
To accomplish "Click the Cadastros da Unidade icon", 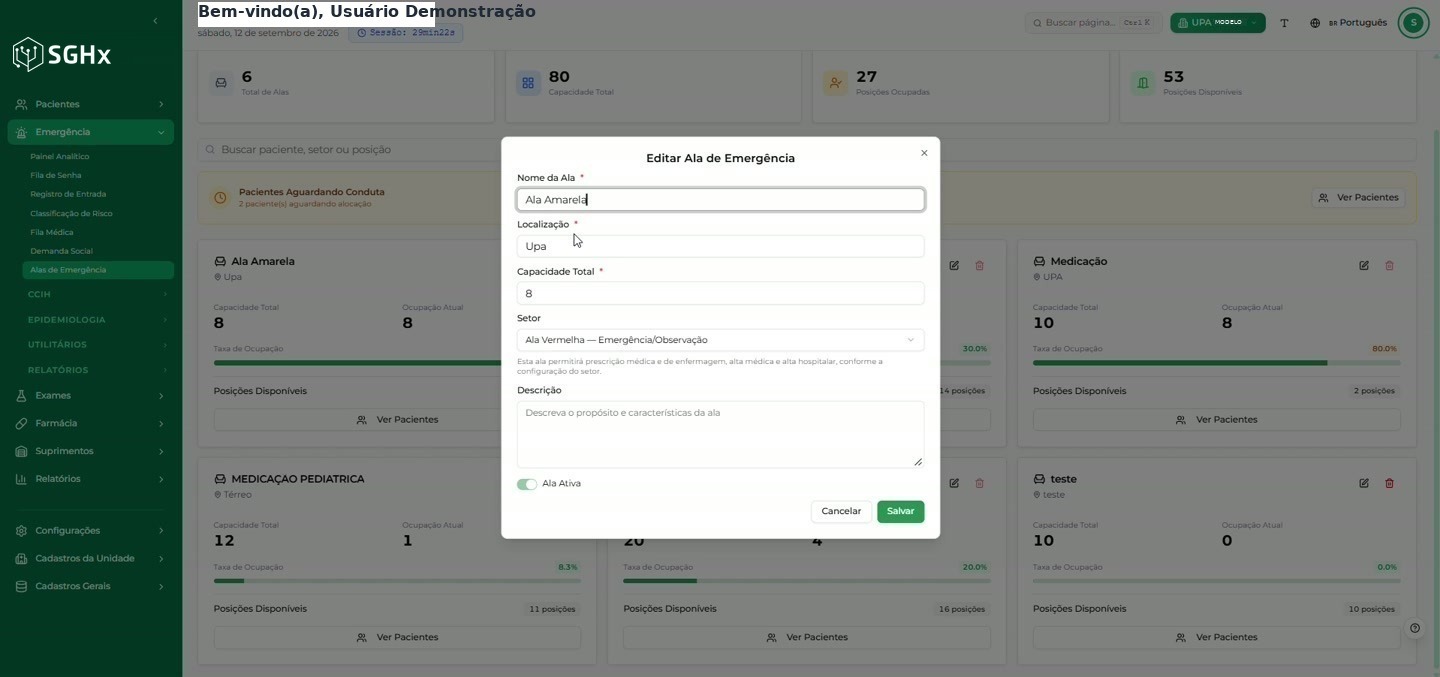I will (21, 559).
